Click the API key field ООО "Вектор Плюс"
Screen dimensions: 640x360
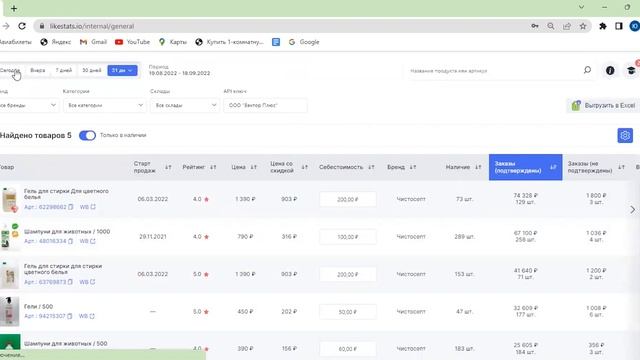point(265,105)
